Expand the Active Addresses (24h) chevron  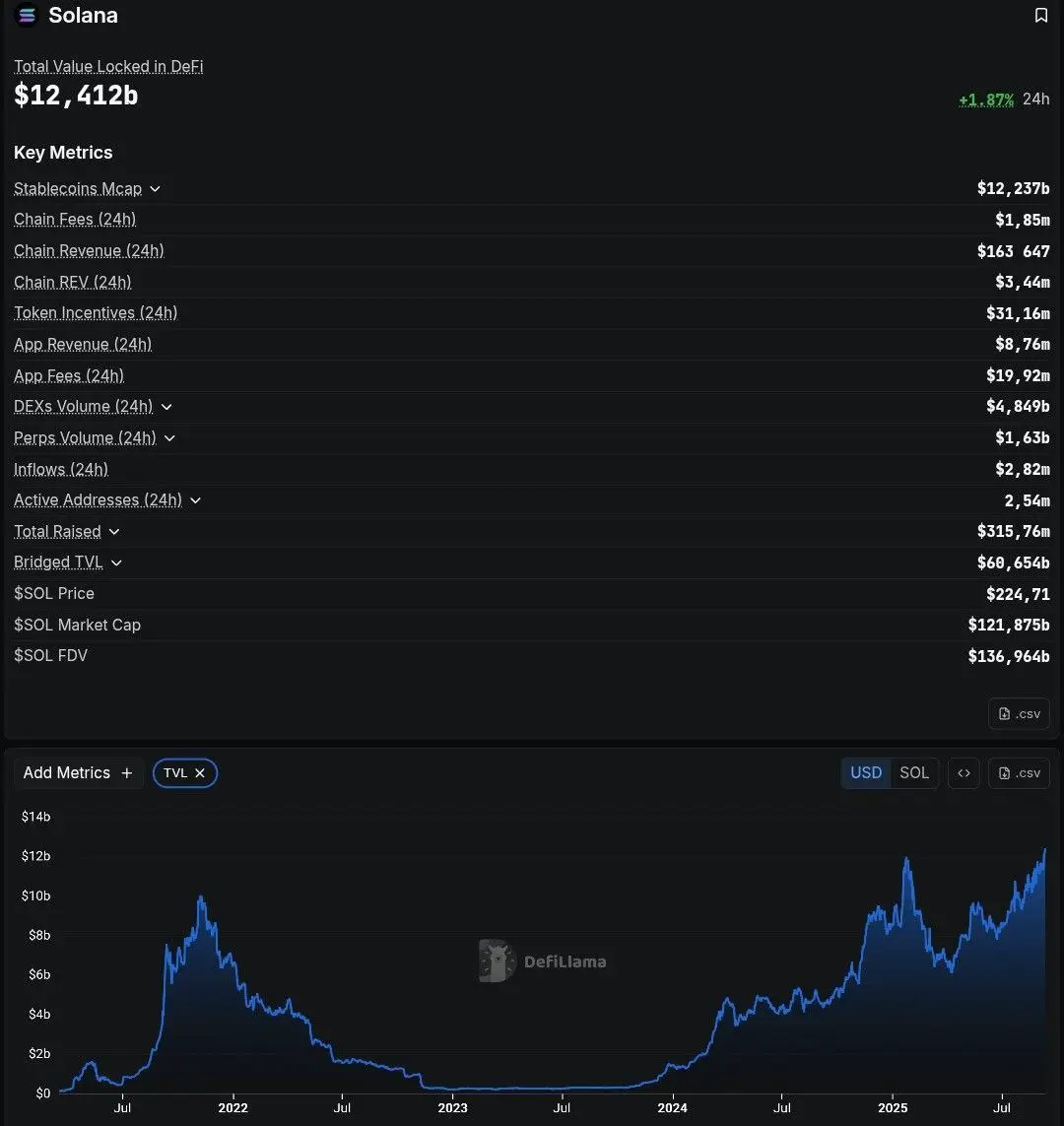pyautogui.click(x=195, y=500)
